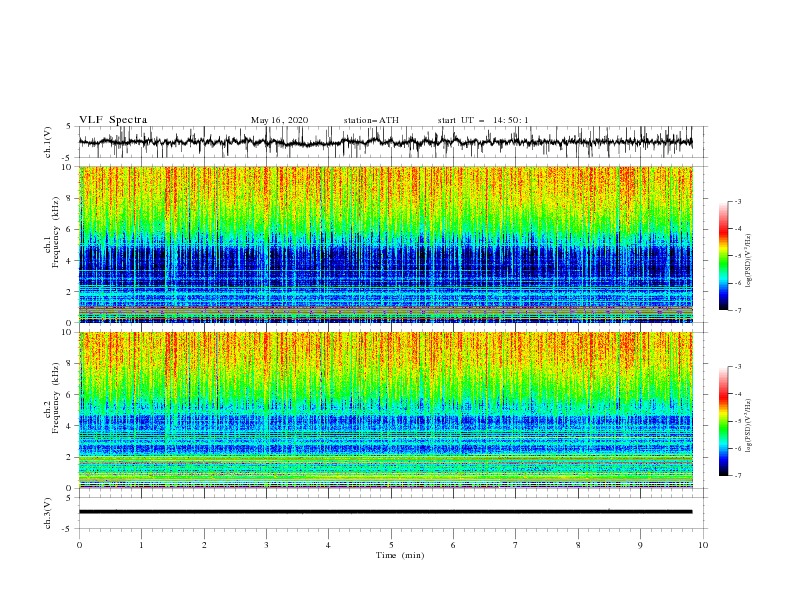Viewport: 792px width, 612px height.
Task: Click the time axis tick label '2'
Action: click(204, 545)
